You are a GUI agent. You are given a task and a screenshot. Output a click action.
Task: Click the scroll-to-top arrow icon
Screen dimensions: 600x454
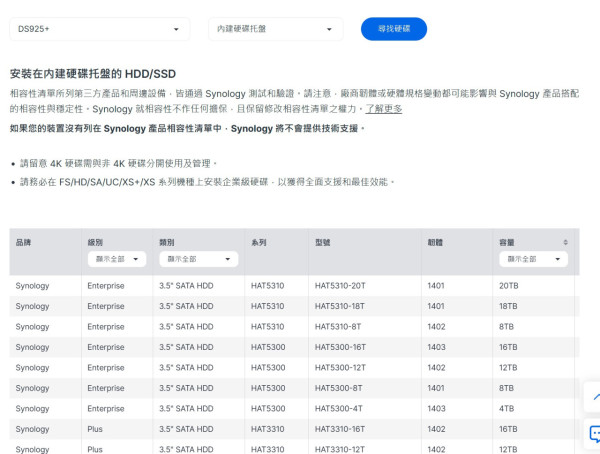pos(595,397)
